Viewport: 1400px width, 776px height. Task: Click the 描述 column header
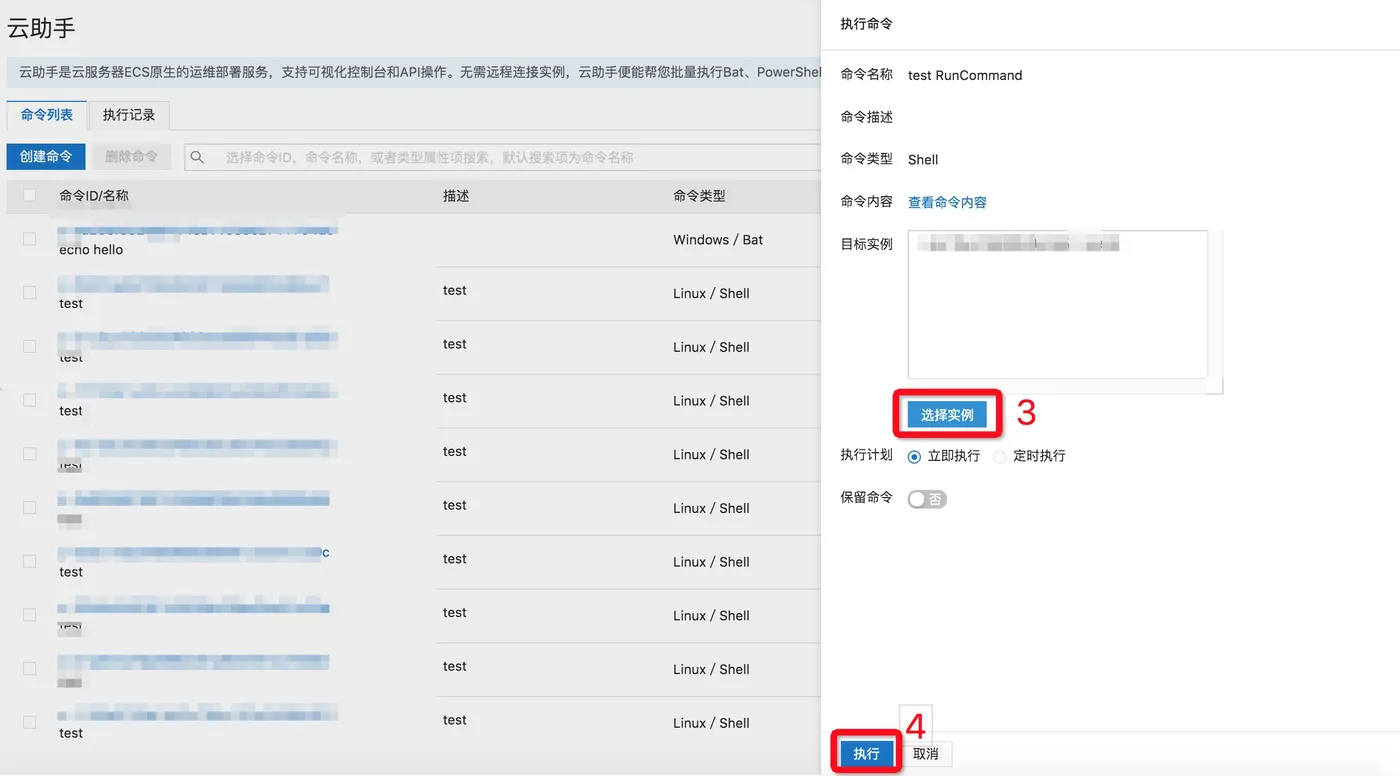tap(456, 196)
